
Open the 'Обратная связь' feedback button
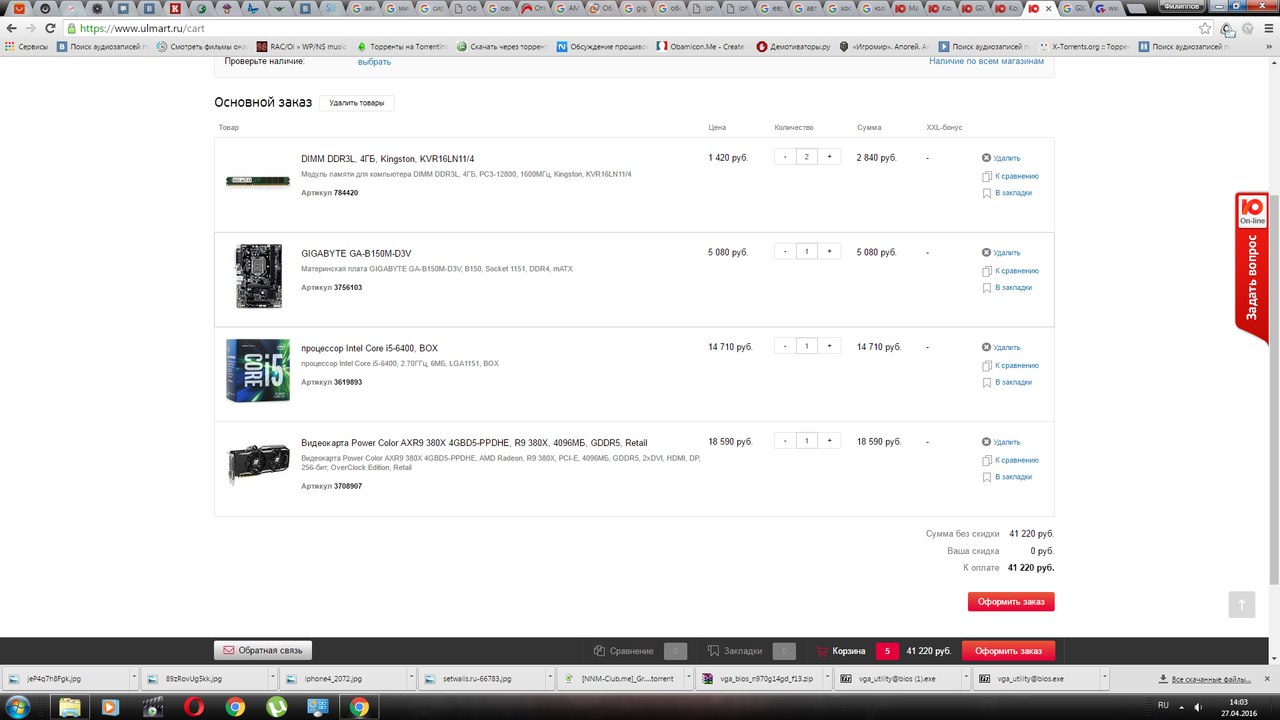[264, 650]
